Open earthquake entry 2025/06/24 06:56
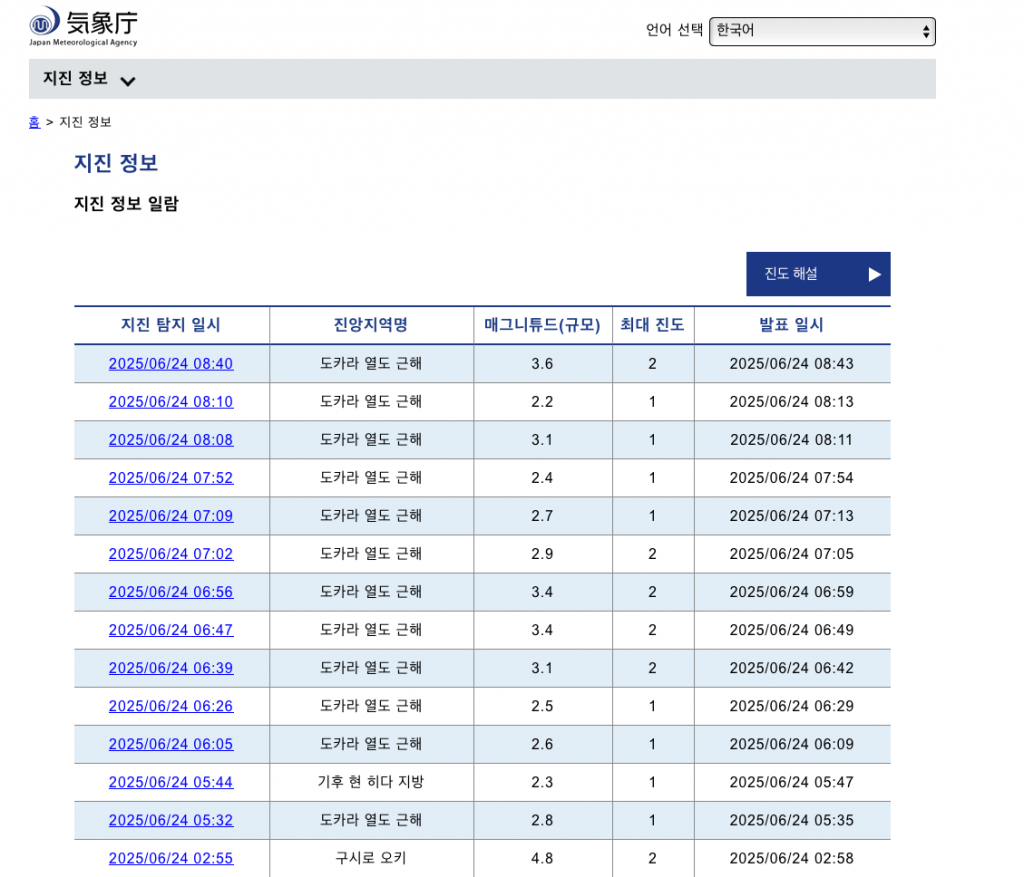 pos(171,592)
